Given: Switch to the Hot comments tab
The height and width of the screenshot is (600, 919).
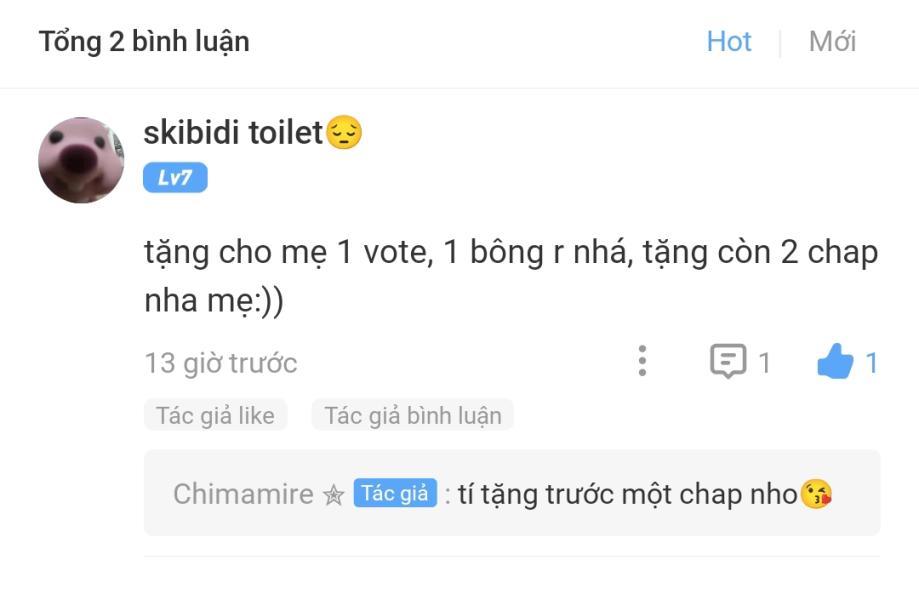Looking at the screenshot, I should (728, 42).
